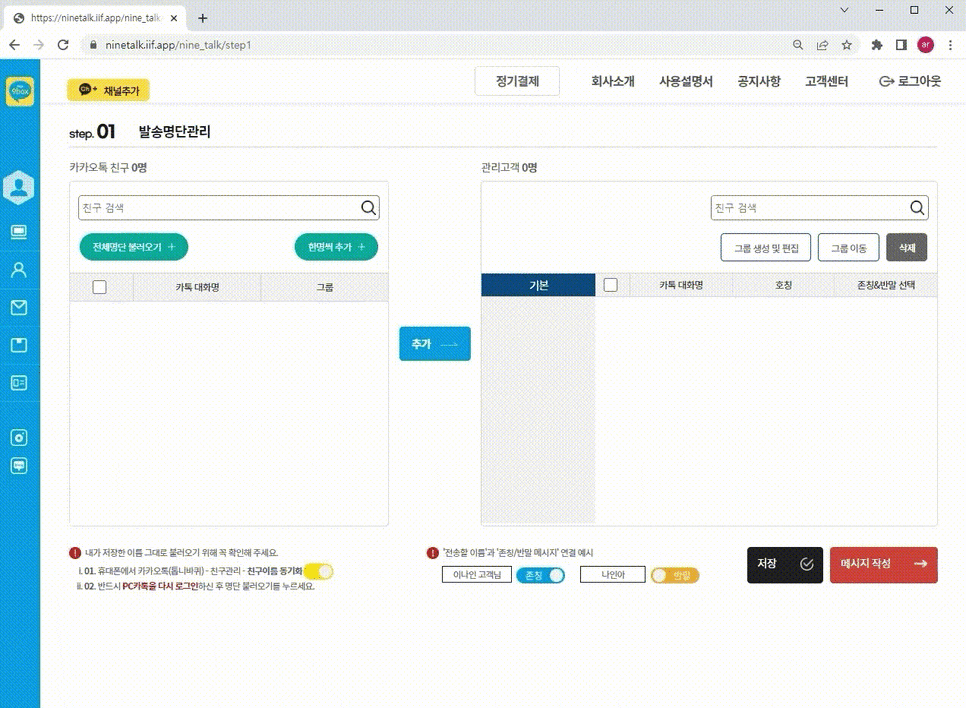Image resolution: width=966 pixels, height=708 pixels.
Task: Open the tab search chevron
Action: click(x=845, y=10)
